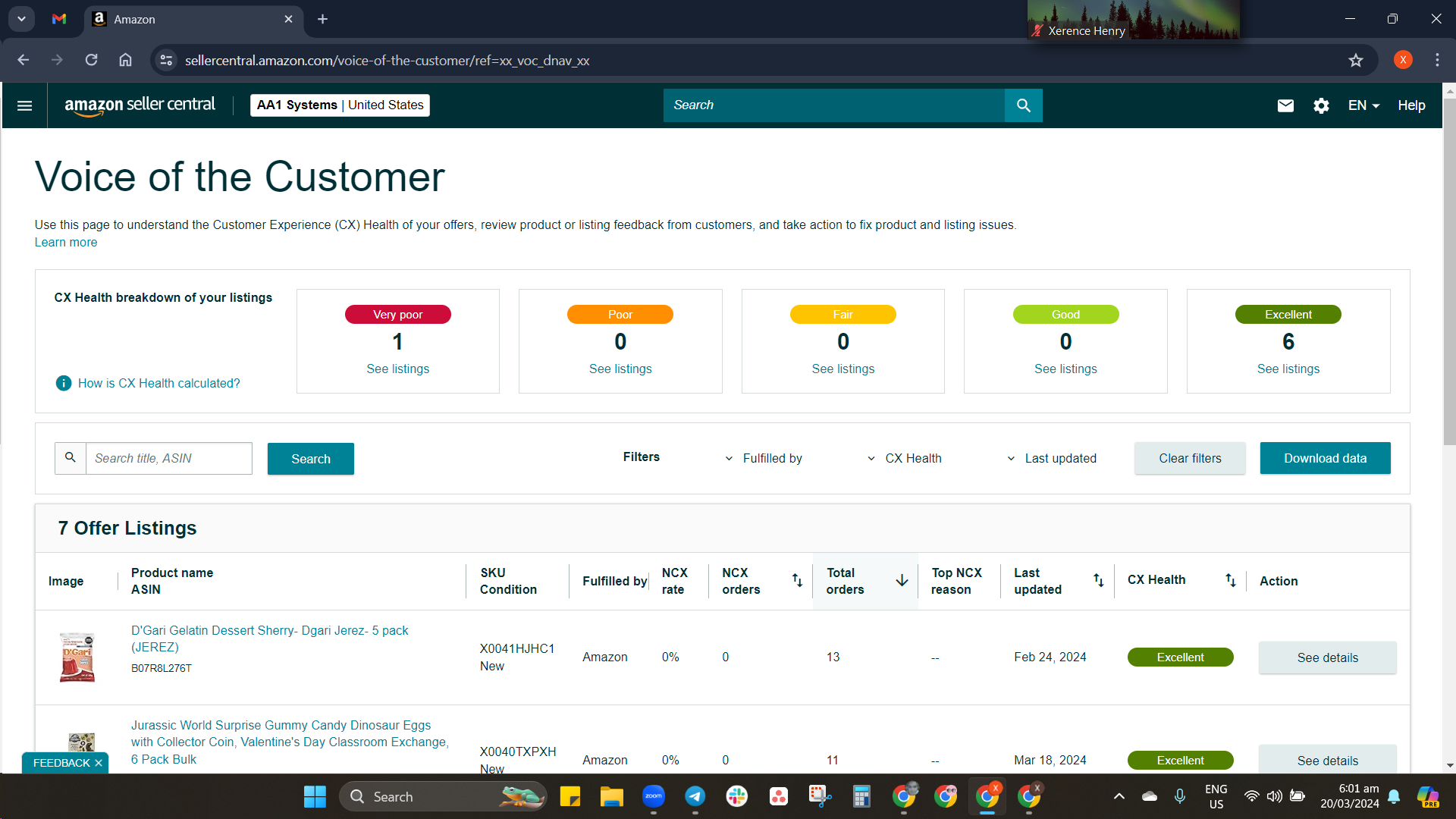Open the CX Health filter dropdown
The height and width of the screenshot is (819, 1456).
pos(905,458)
